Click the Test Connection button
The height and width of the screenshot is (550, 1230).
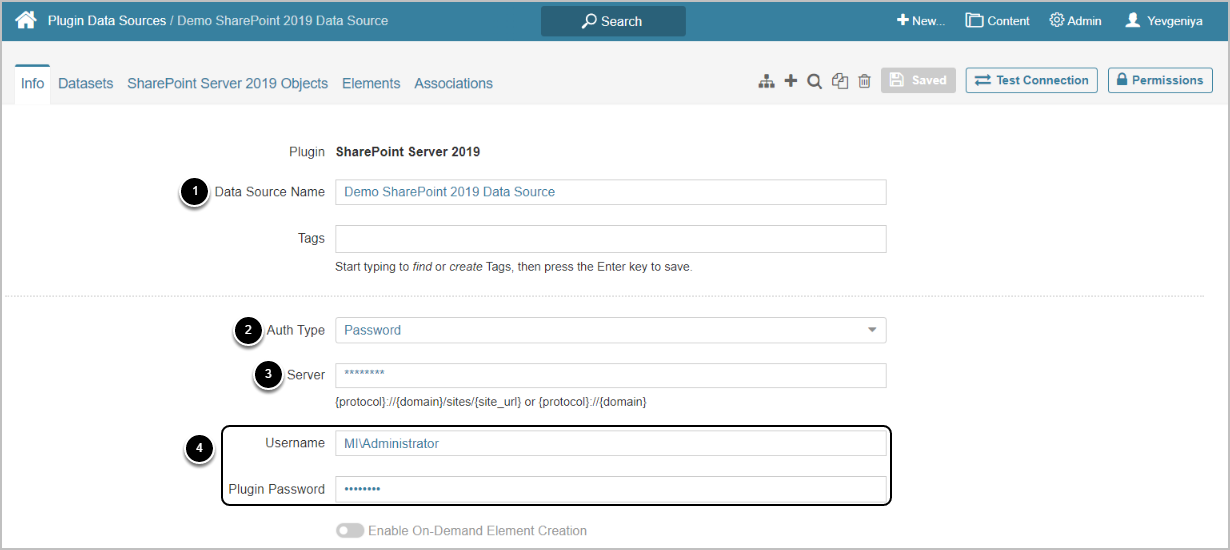pos(1031,81)
